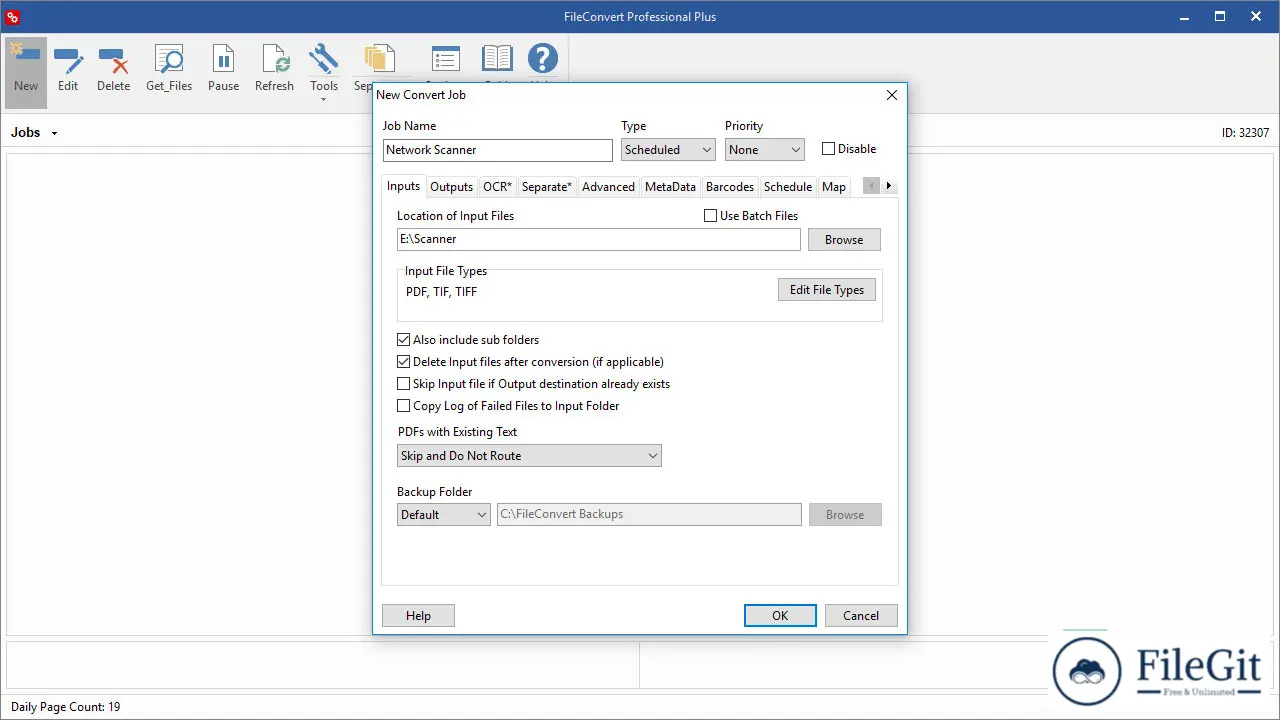Check Skip Input file if Output exists

click(404, 384)
